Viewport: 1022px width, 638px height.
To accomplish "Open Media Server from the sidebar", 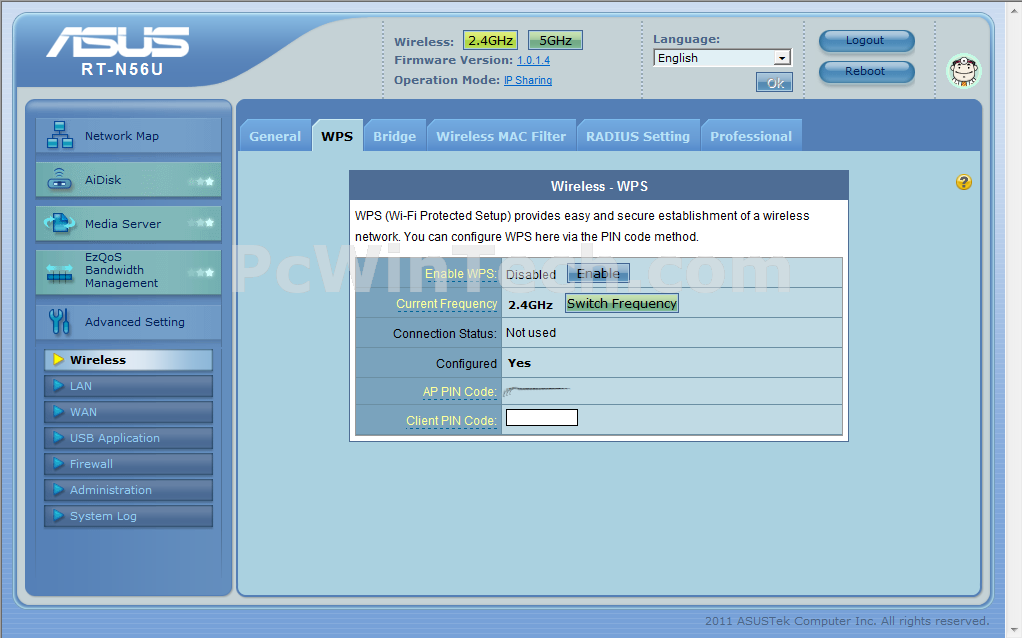I will (x=128, y=224).
